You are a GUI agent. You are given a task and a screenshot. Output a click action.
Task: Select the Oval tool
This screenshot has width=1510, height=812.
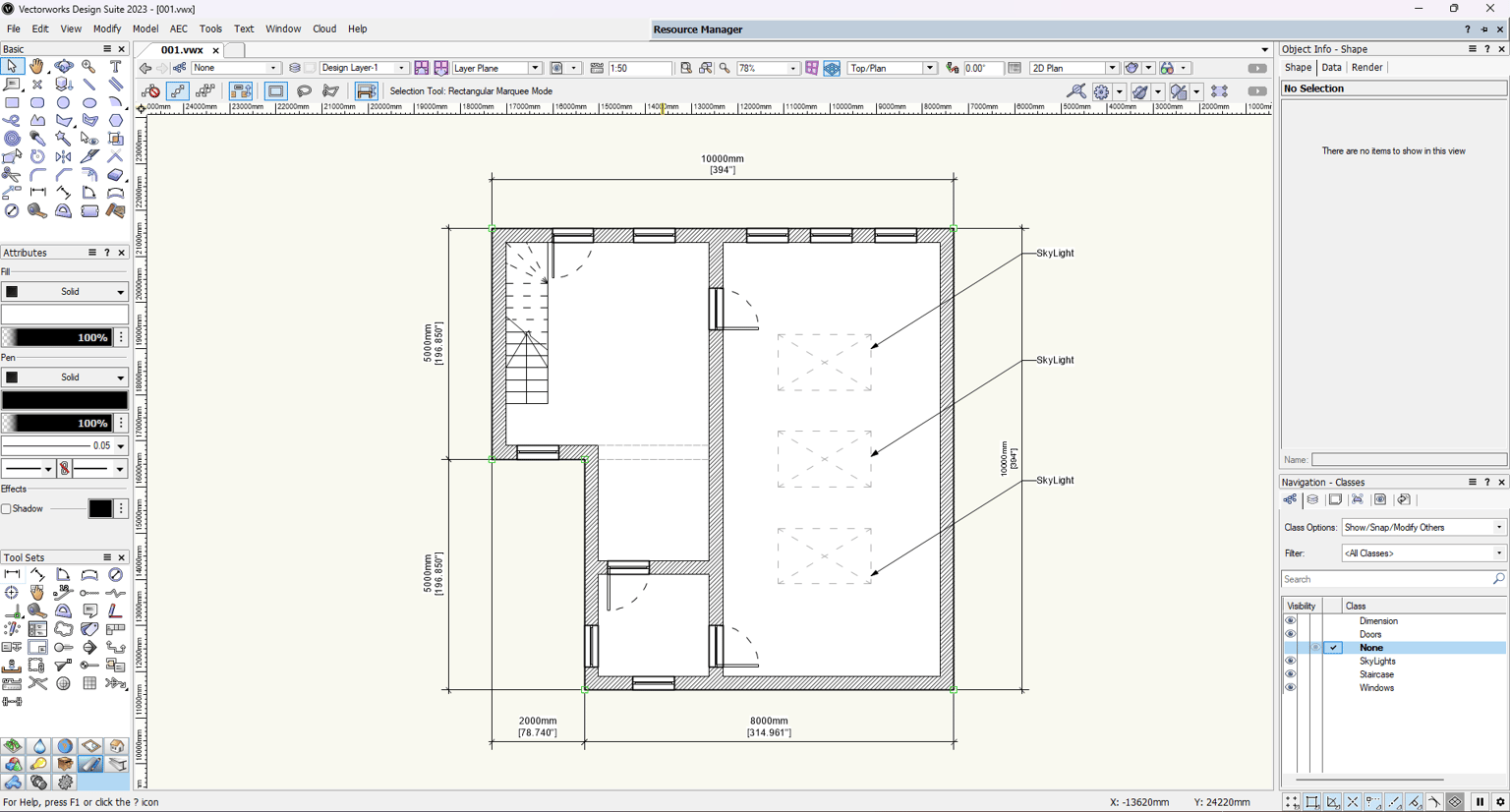pyautogui.click(x=89, y=102)
